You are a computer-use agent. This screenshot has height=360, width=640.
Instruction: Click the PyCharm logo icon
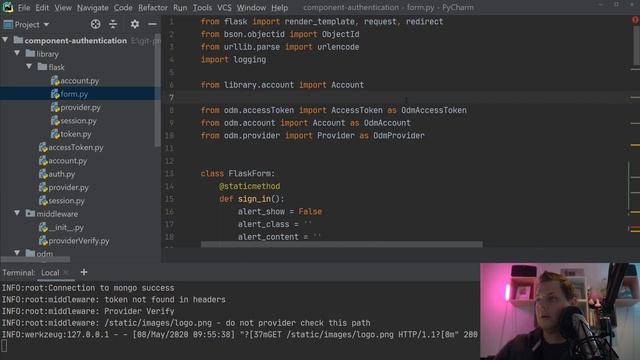(7, 7)
